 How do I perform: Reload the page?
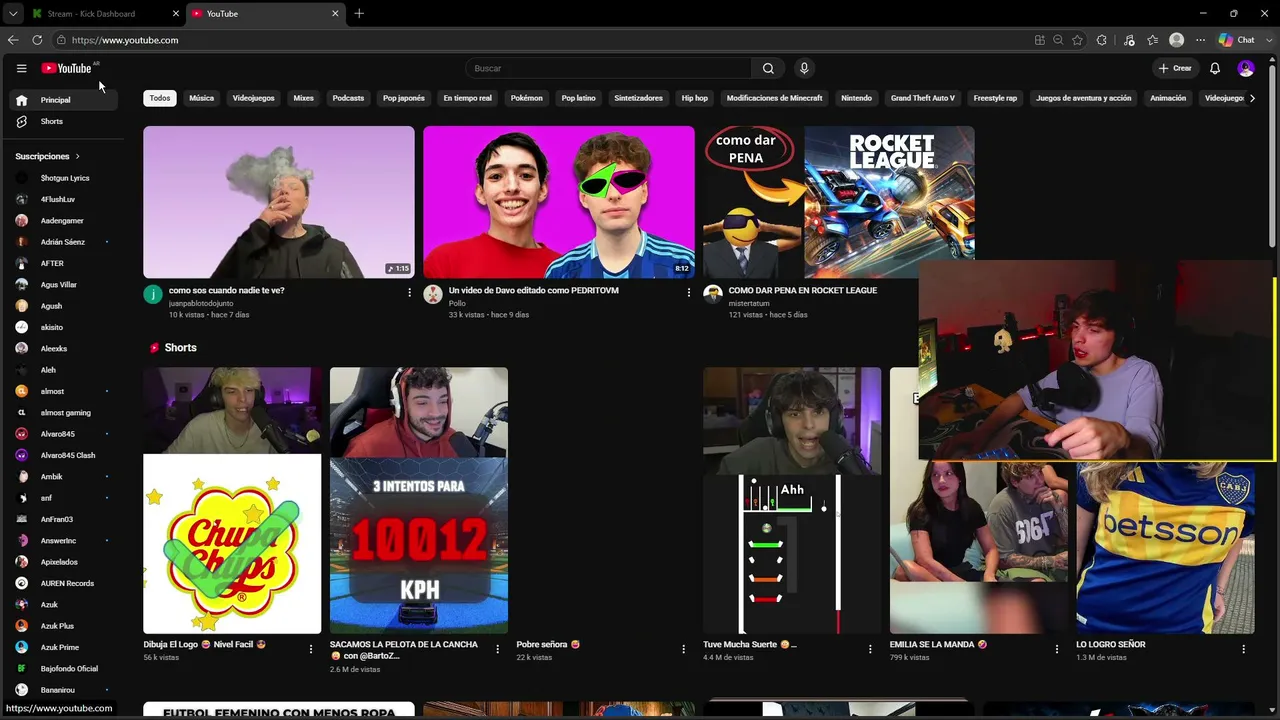[37, 40]
